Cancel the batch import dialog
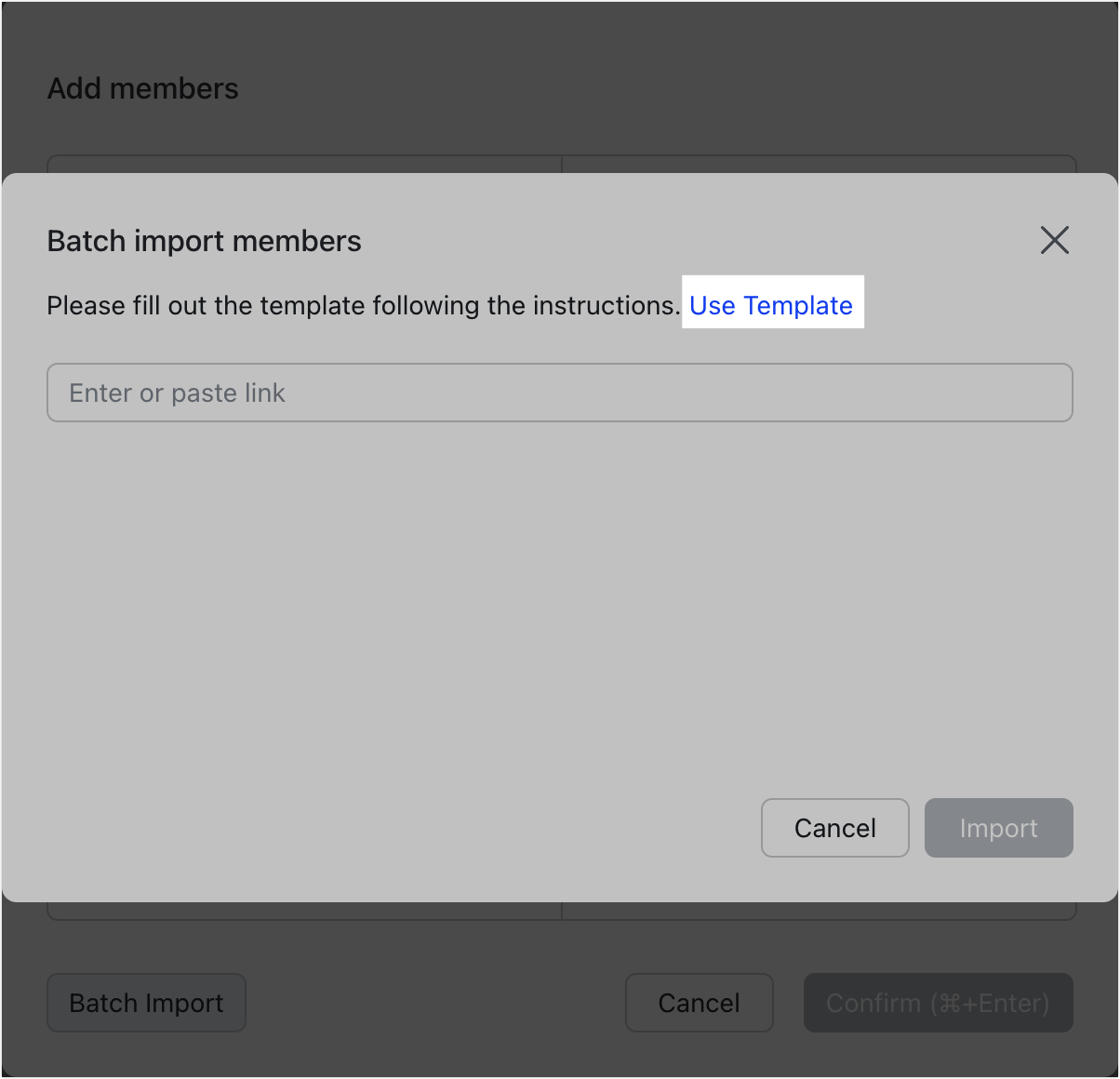Image resolution: width=1120 pixels, height=1079 pixels. pos(834,828)
